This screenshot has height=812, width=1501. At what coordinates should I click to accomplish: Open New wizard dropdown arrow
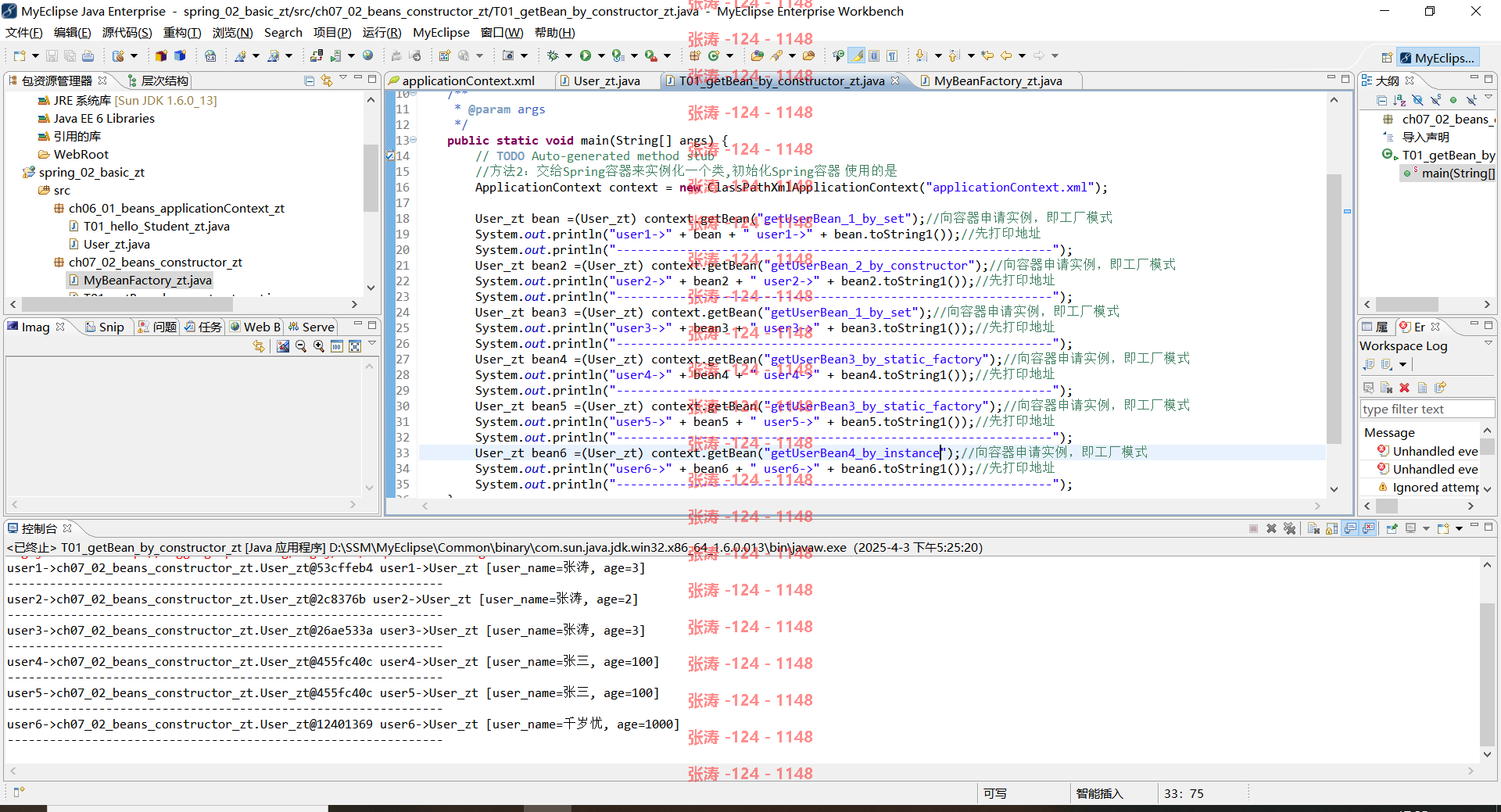(x=35, y=55)
